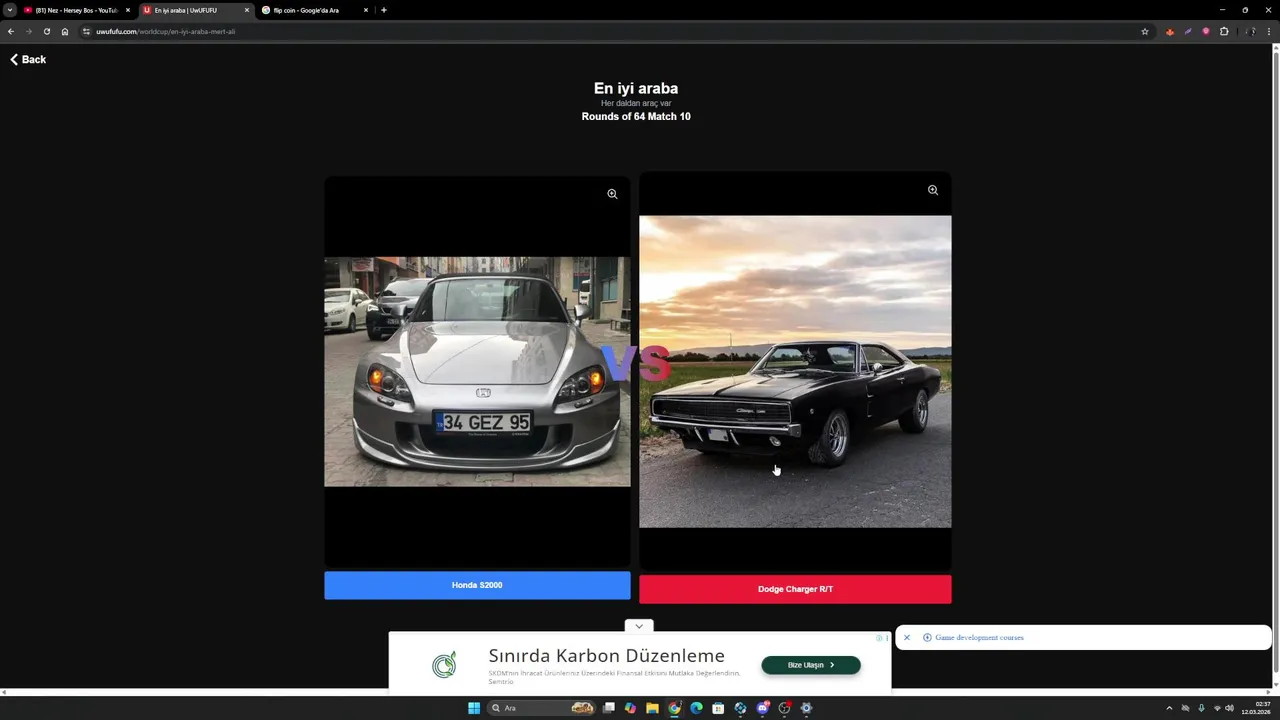Open the tab search dropdown
The width and height of the screenshot is (1280, 720).
pyautogui.click(x=10, y=10)
